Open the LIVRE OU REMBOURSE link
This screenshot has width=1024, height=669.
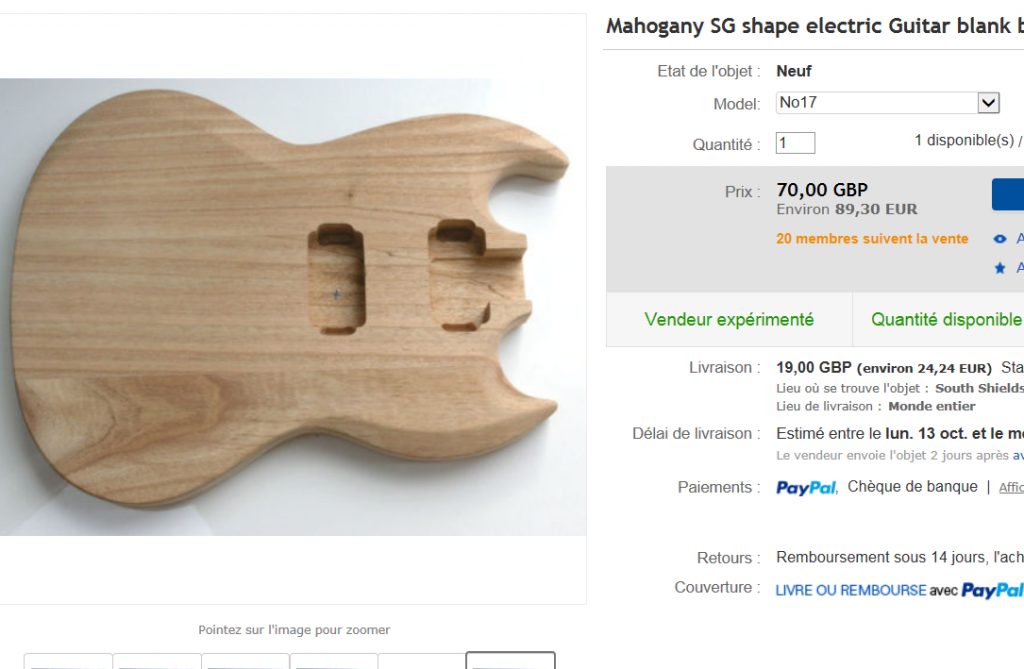click(x=851, y=591)
